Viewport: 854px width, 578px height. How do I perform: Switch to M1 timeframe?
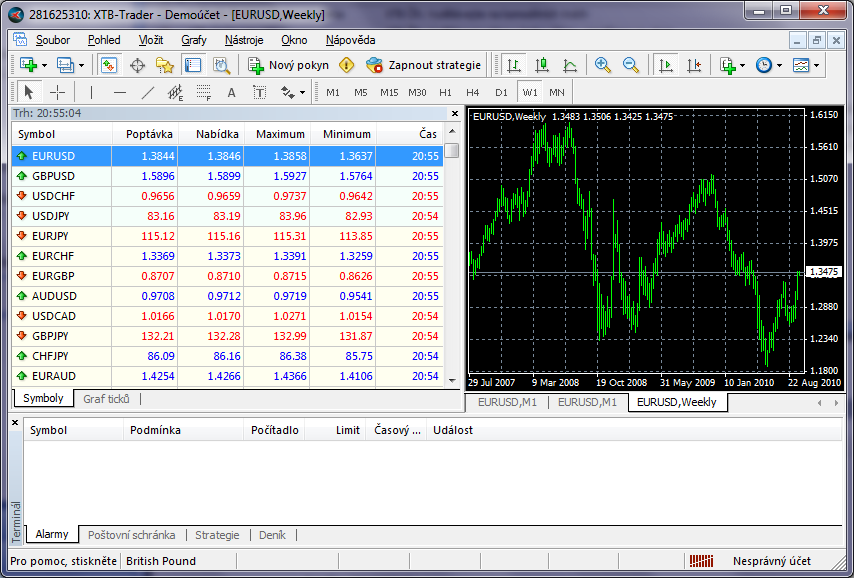tap(333, 93)
